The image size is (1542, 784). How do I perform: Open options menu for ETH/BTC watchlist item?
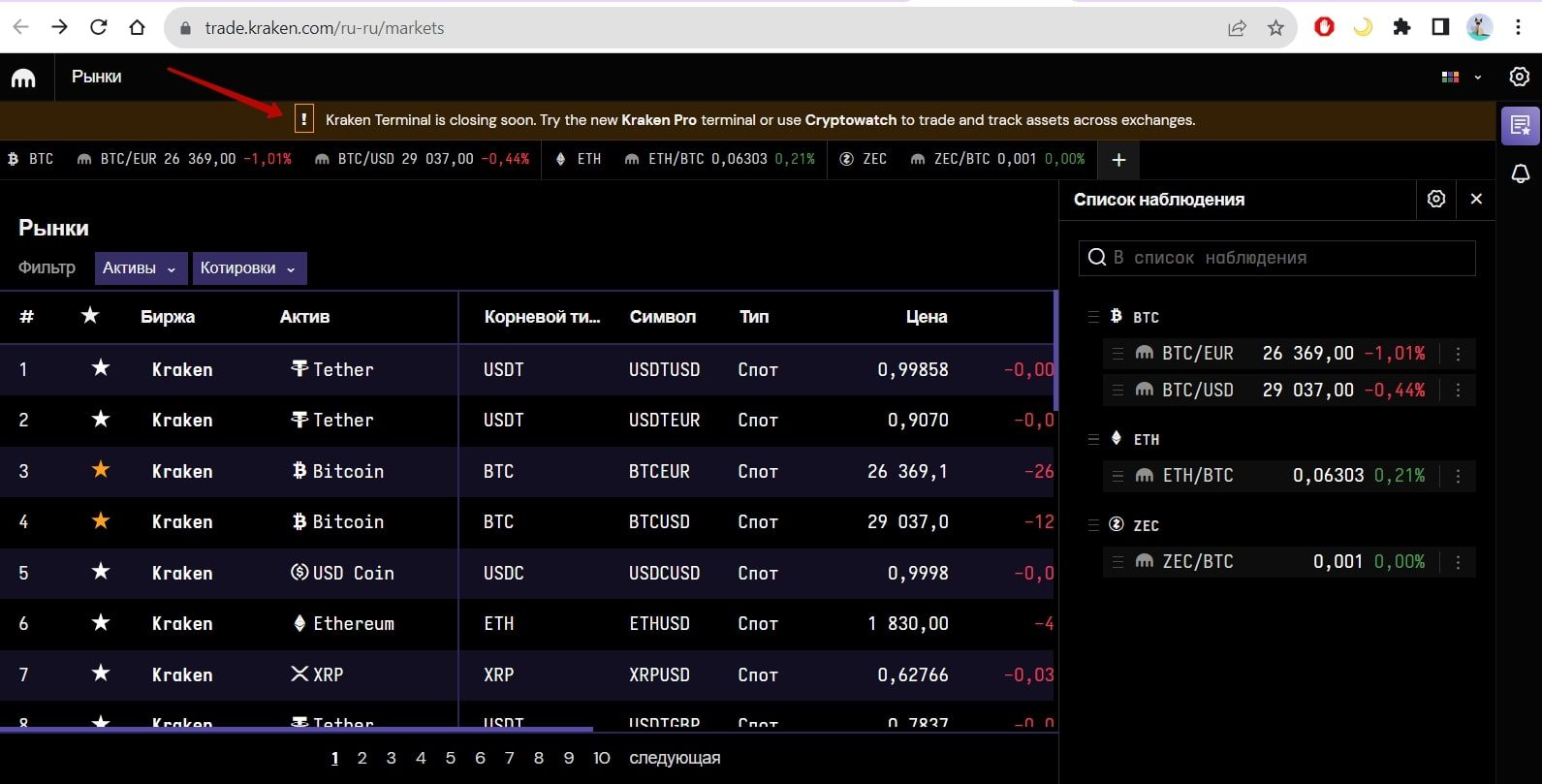coord(1458,476)
